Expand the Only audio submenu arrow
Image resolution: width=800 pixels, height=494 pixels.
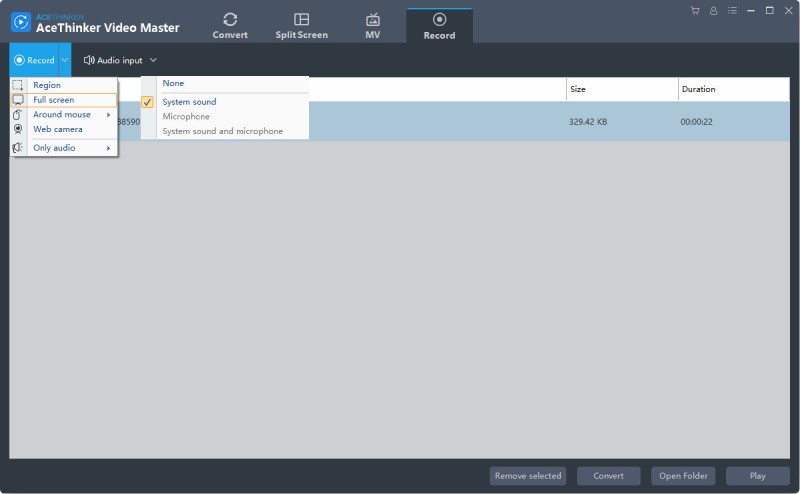(109, 148)
